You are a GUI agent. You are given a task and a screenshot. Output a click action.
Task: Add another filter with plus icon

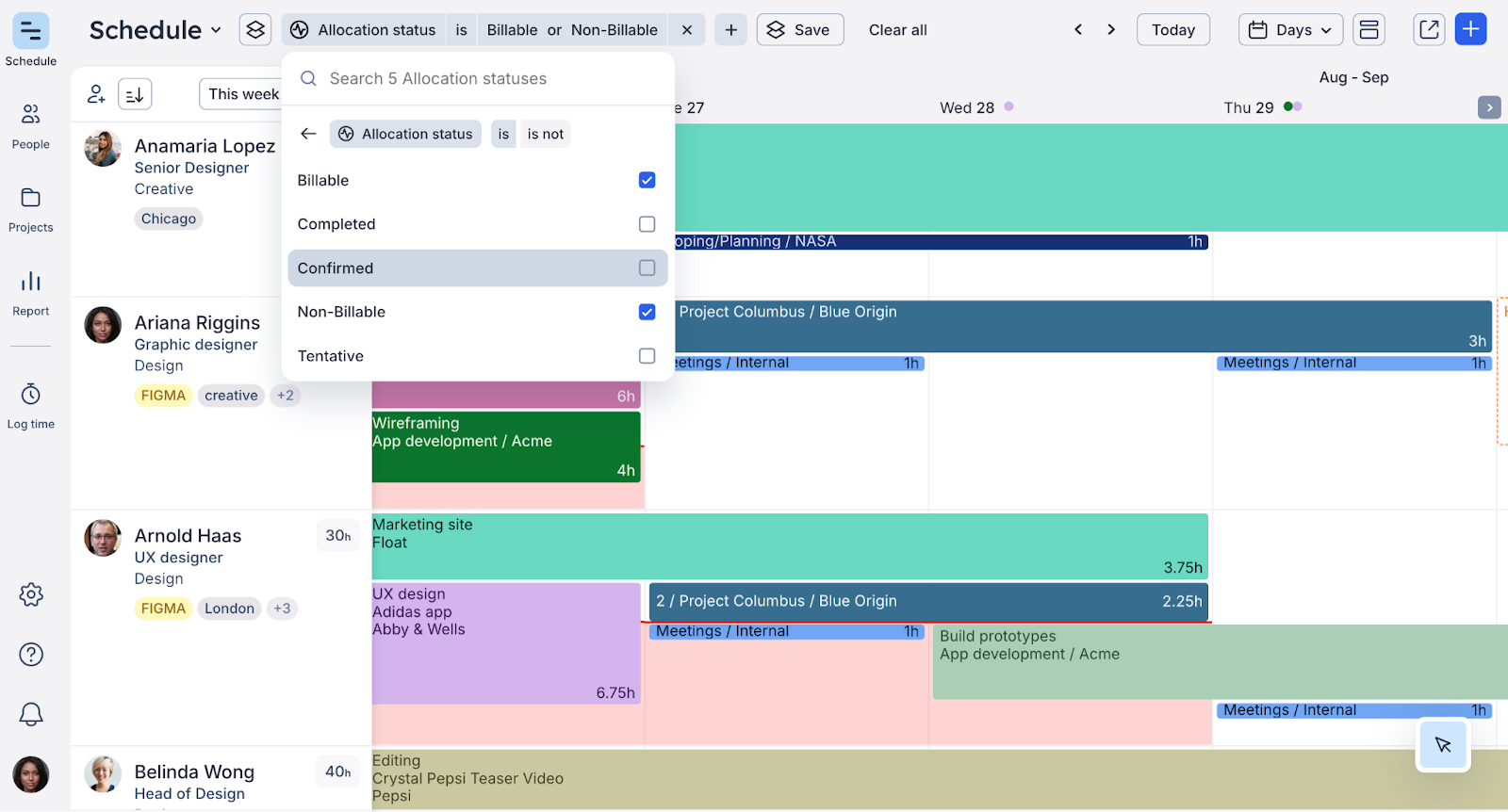(x=731, y=30)
